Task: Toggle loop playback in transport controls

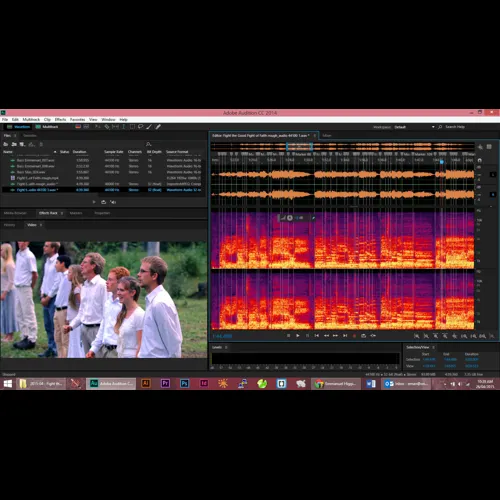Action: pos(363,336)
